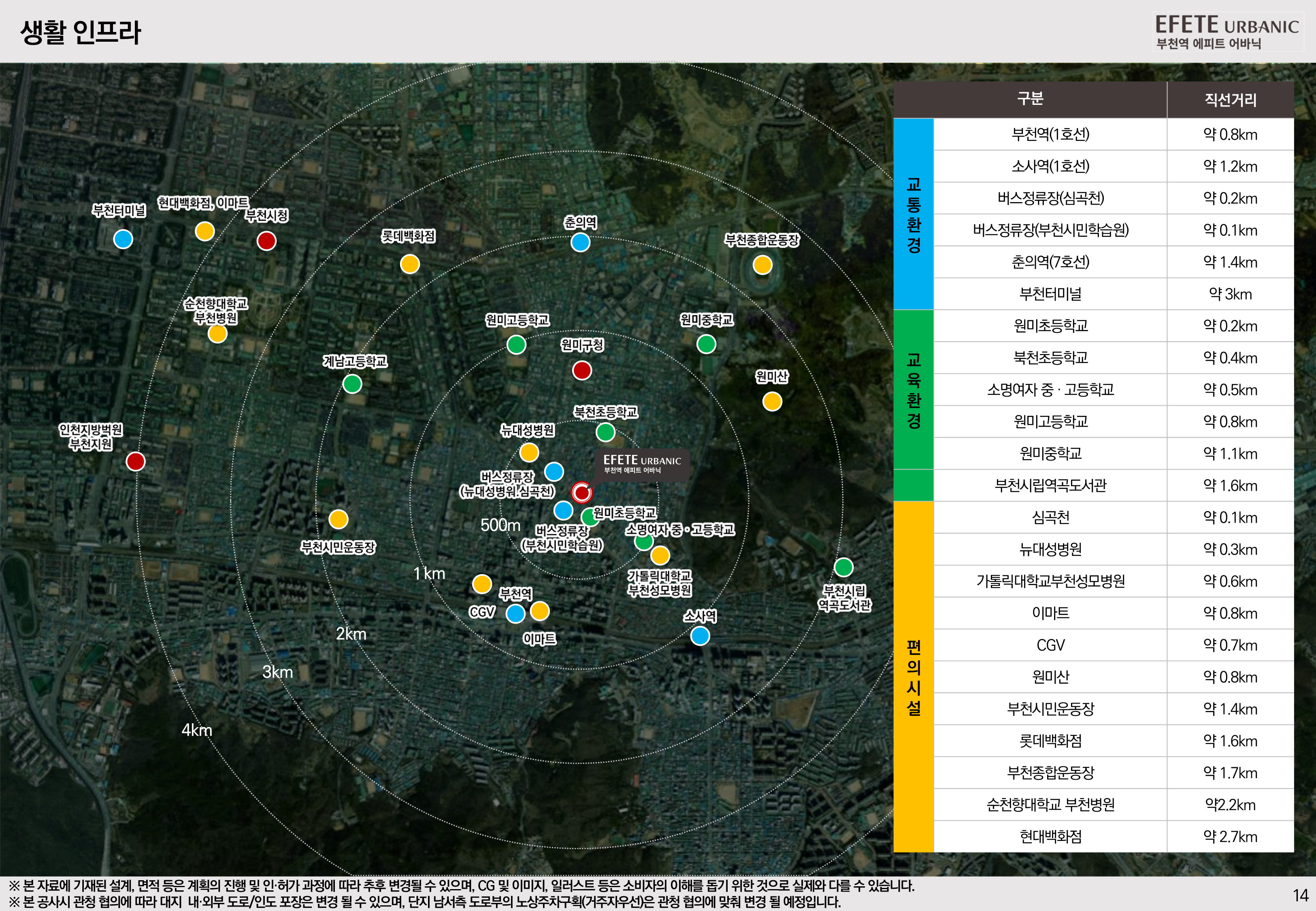The width and height of the screenshot is (1316, 911).
Task: Click the 직선거리 column header
Action: pyautogui.click(x=1231, y=100)
